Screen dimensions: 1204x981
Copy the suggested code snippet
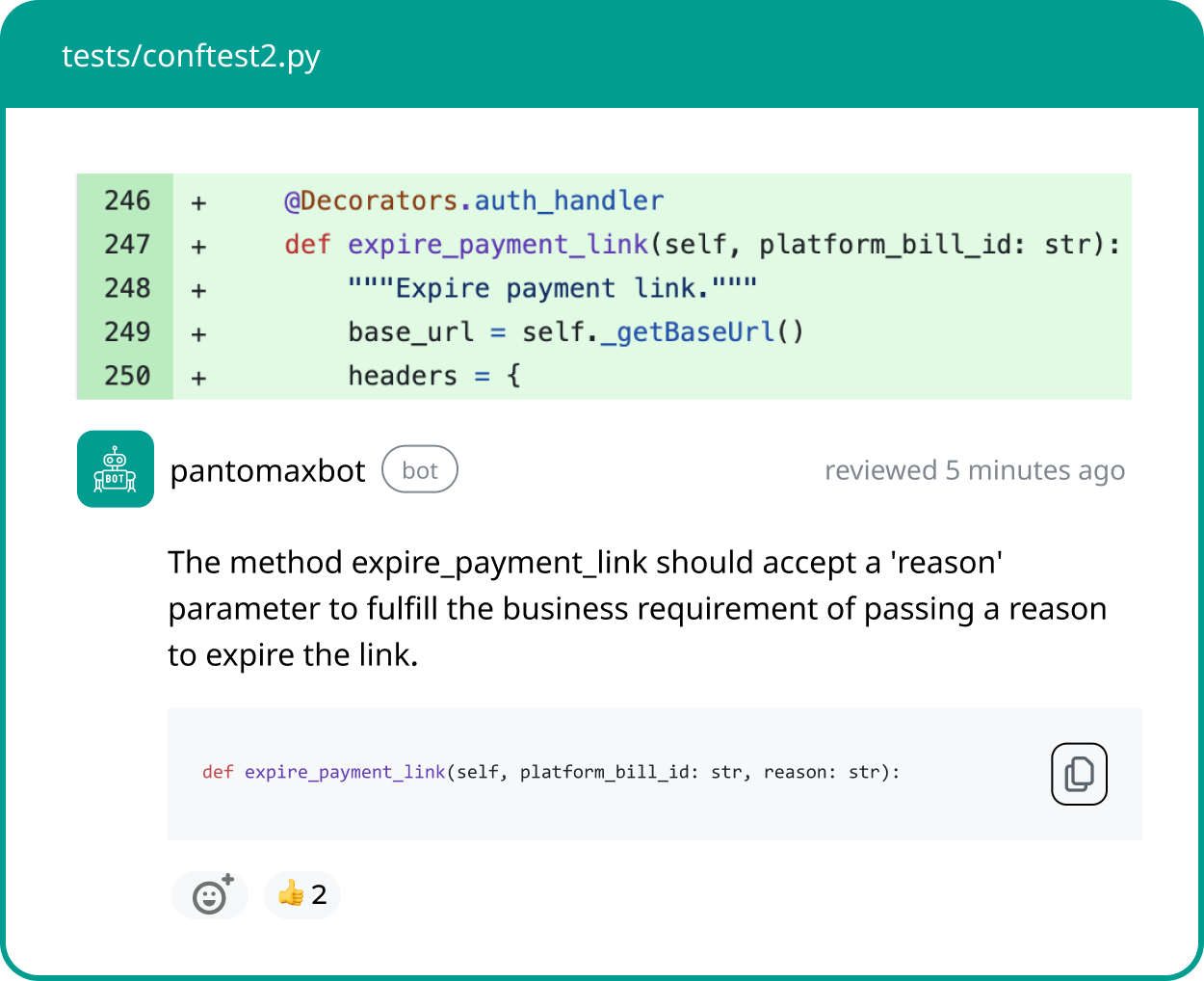coord(1078,774)
